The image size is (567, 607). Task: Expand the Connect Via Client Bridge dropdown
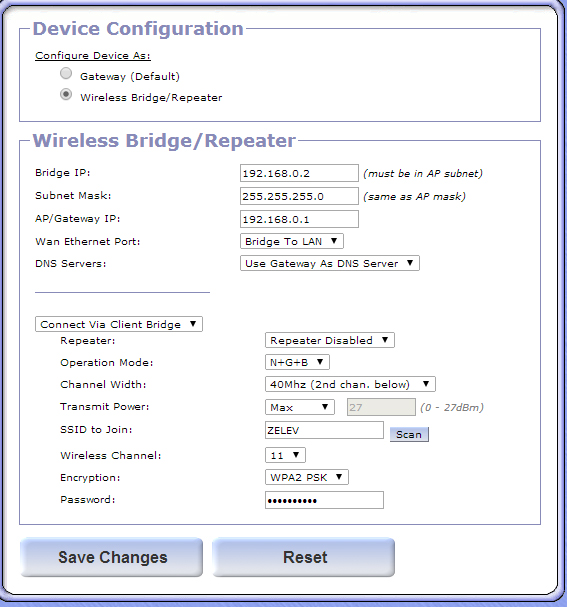119,324
